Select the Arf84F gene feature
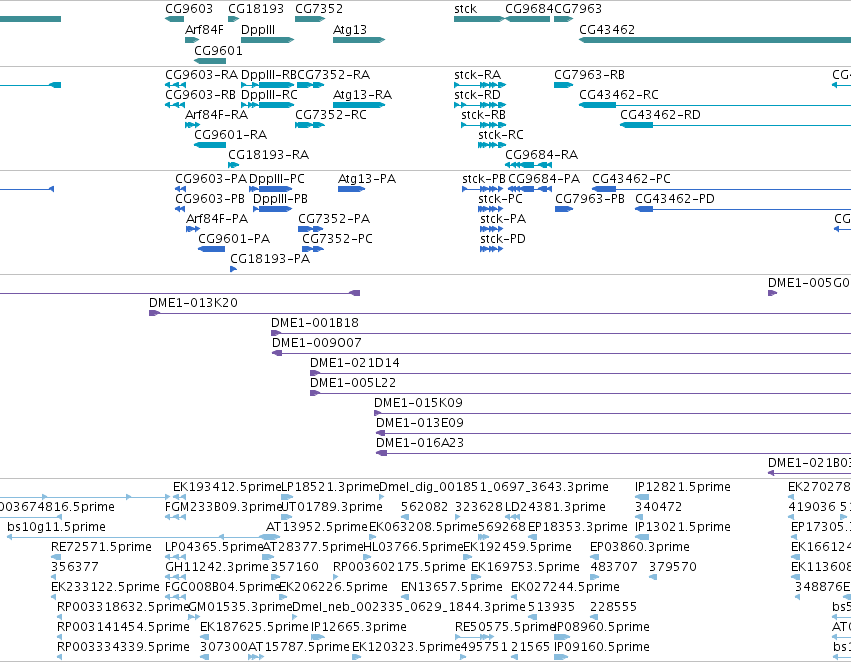851x662 pixels. pos(191,40)
